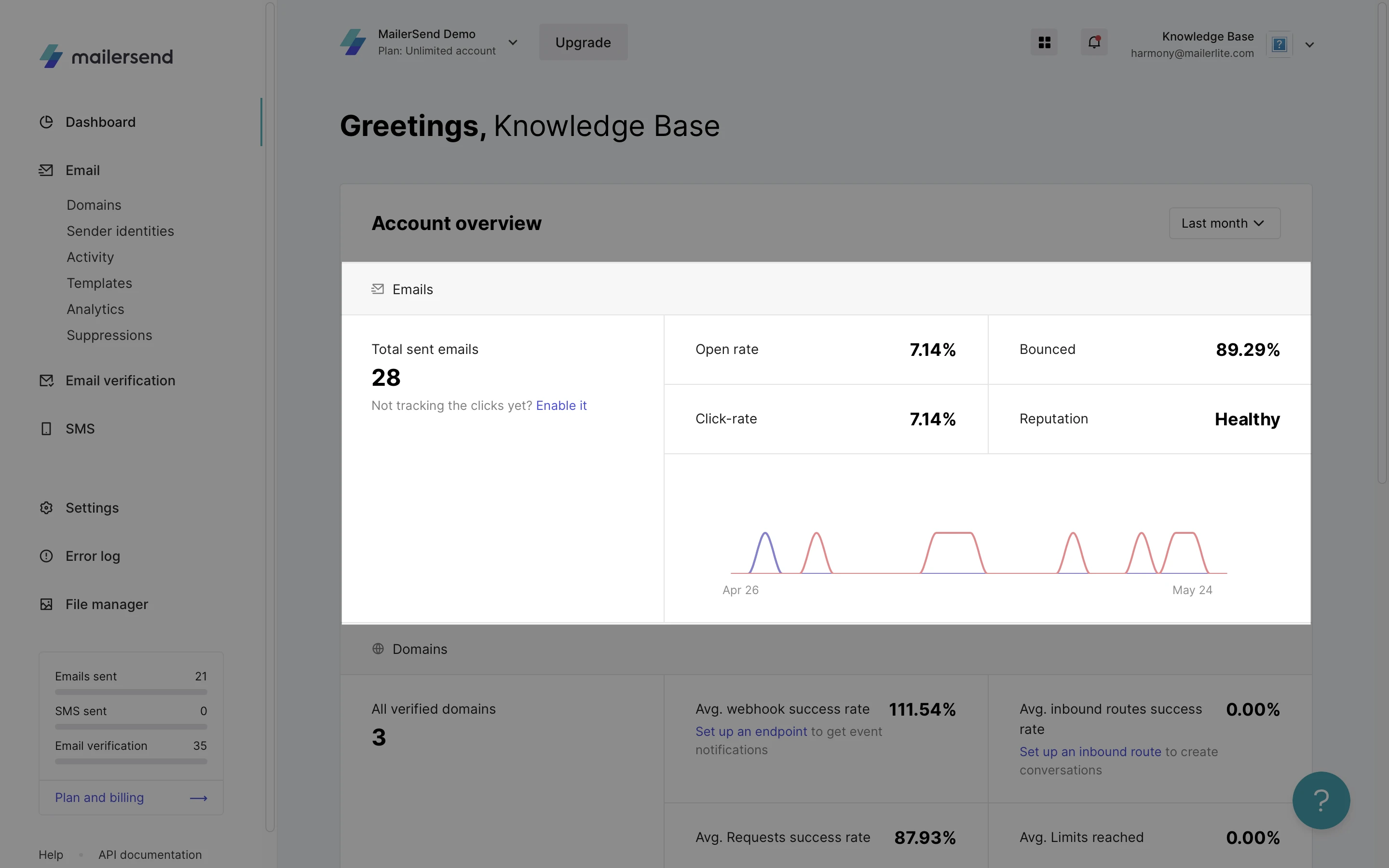This screenshot has width=1389, height=868.
Task: Click the File manager image icon
Action: [46, 605]
